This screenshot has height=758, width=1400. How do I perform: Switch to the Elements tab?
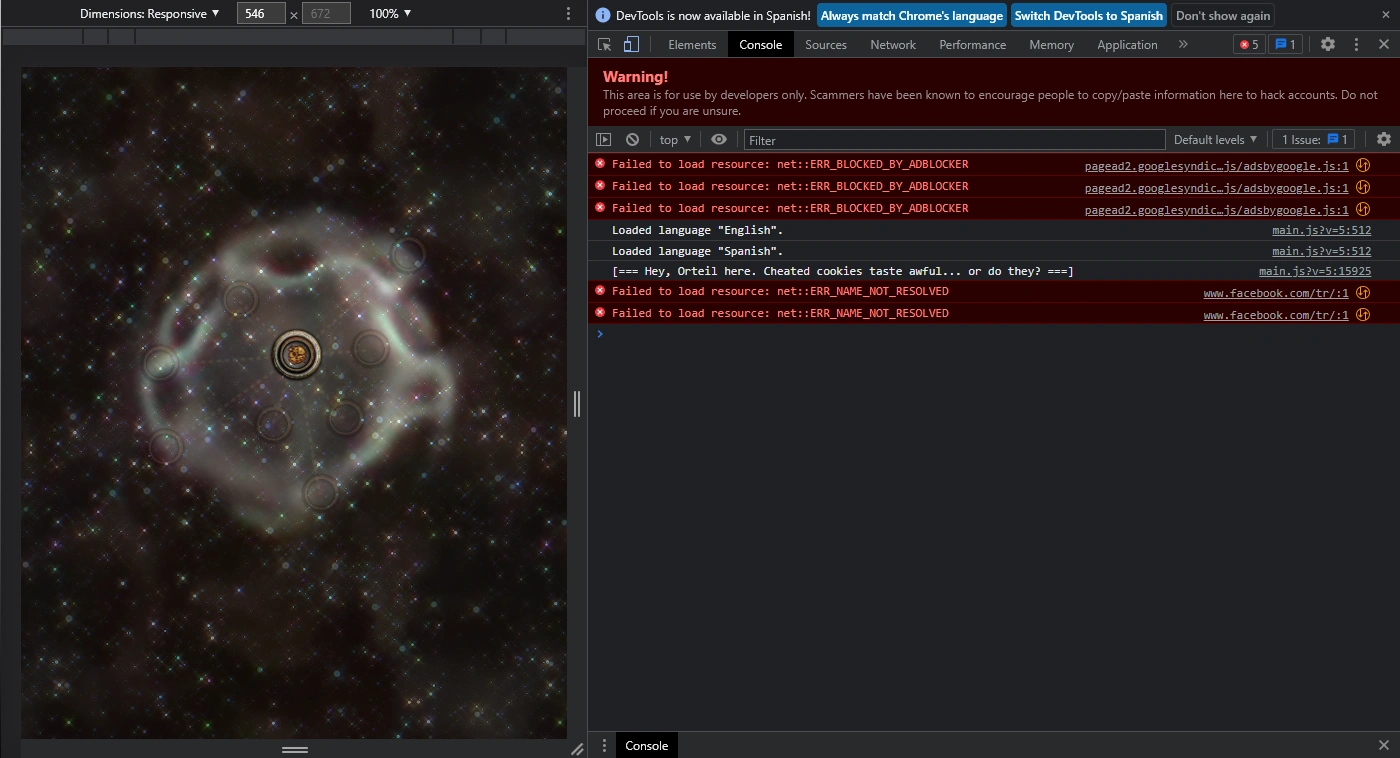pyautogui.click(x=692, y=44)
